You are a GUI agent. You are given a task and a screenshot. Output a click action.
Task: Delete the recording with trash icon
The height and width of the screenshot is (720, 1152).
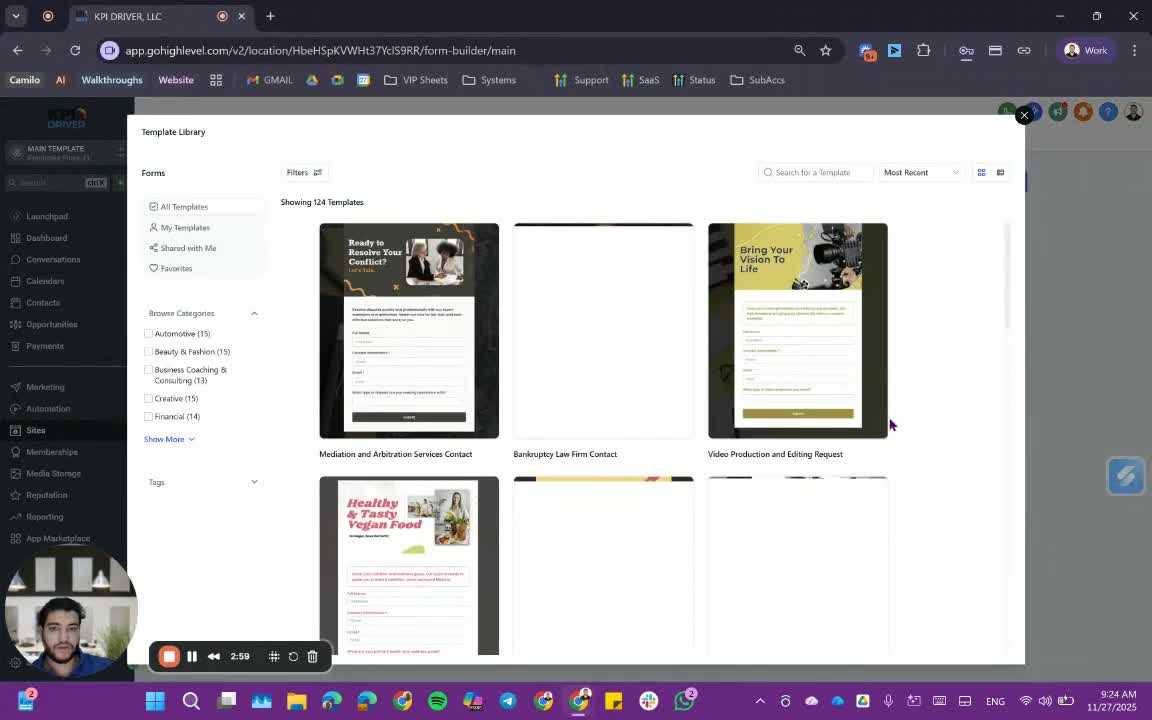click(312, 657)
